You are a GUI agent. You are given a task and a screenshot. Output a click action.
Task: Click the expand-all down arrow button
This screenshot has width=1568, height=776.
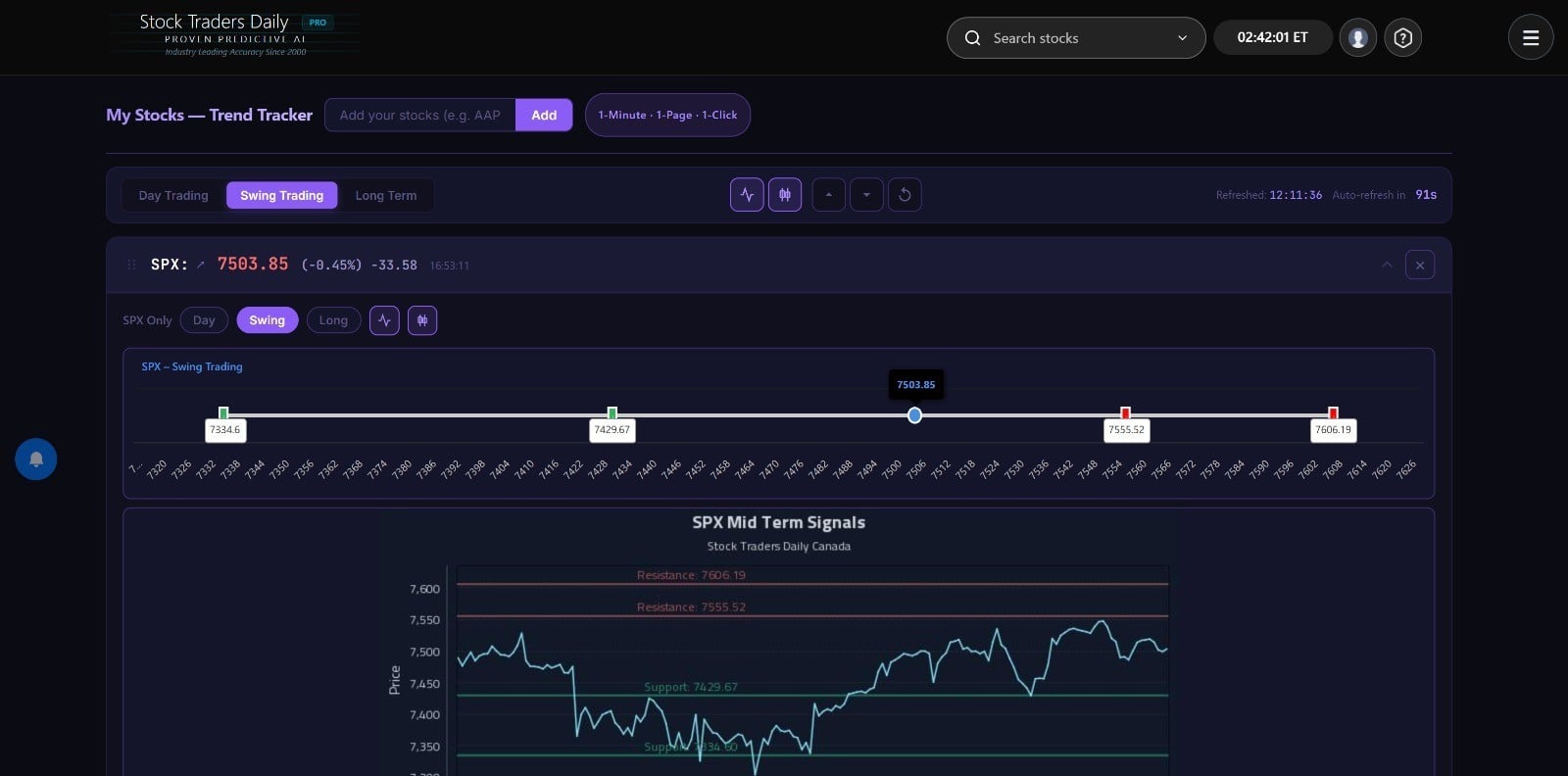point(866,195)
